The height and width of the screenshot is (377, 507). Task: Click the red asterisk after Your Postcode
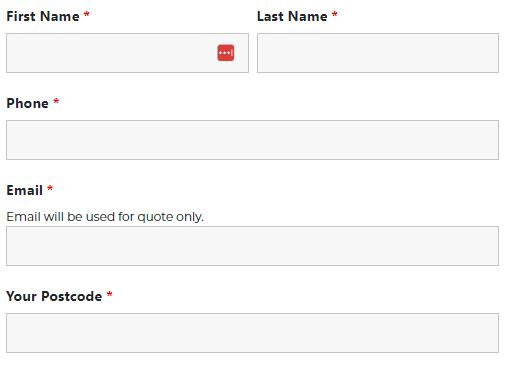coord(109,294)
